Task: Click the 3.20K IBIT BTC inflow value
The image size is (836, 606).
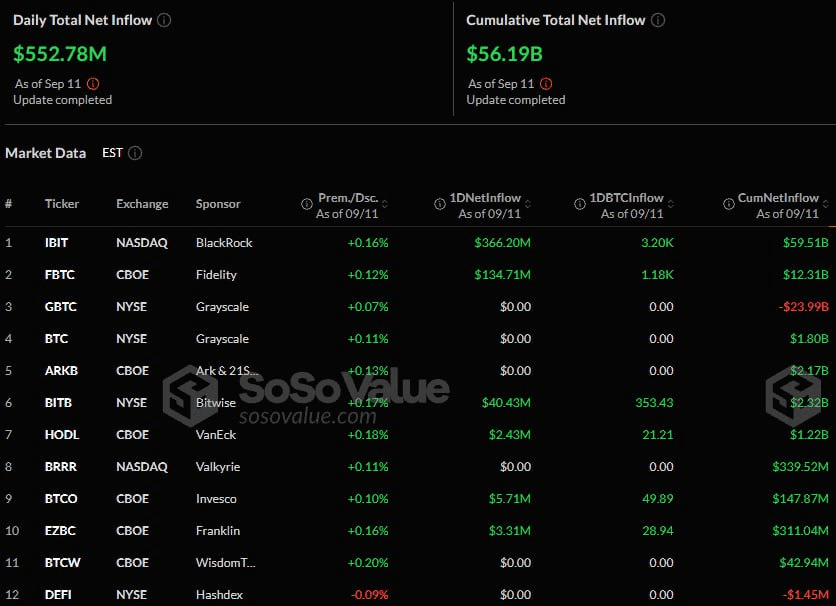Action: 657,243
